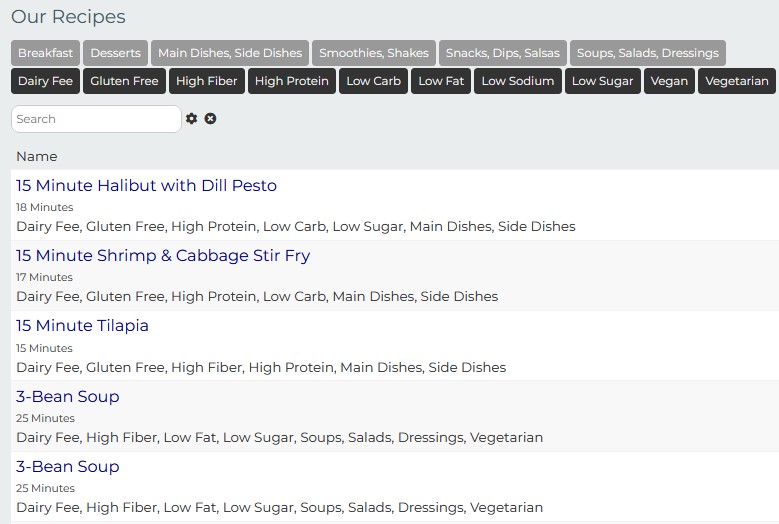Show Smoothies, Shakes recipes
Viewport: 779px width, 524px height.
[x=374, y=53]
